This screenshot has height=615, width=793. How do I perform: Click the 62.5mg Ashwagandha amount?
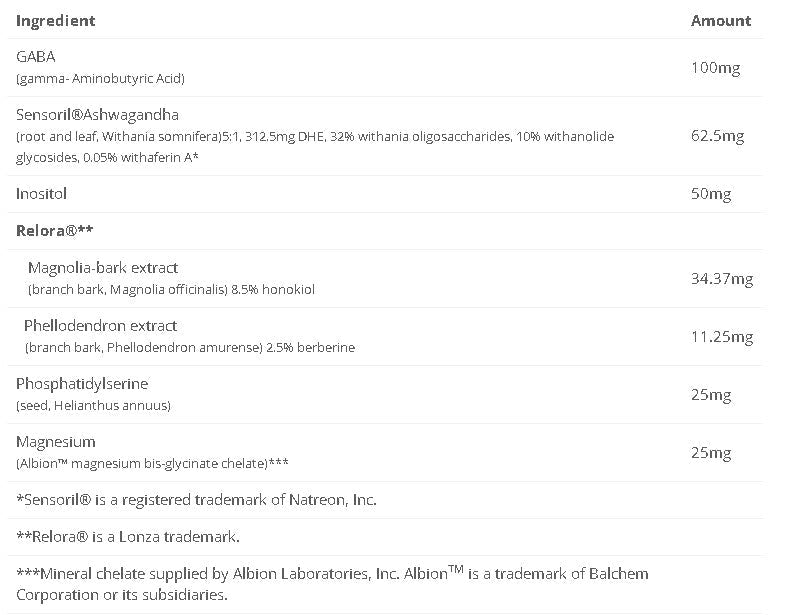point(718,136)
